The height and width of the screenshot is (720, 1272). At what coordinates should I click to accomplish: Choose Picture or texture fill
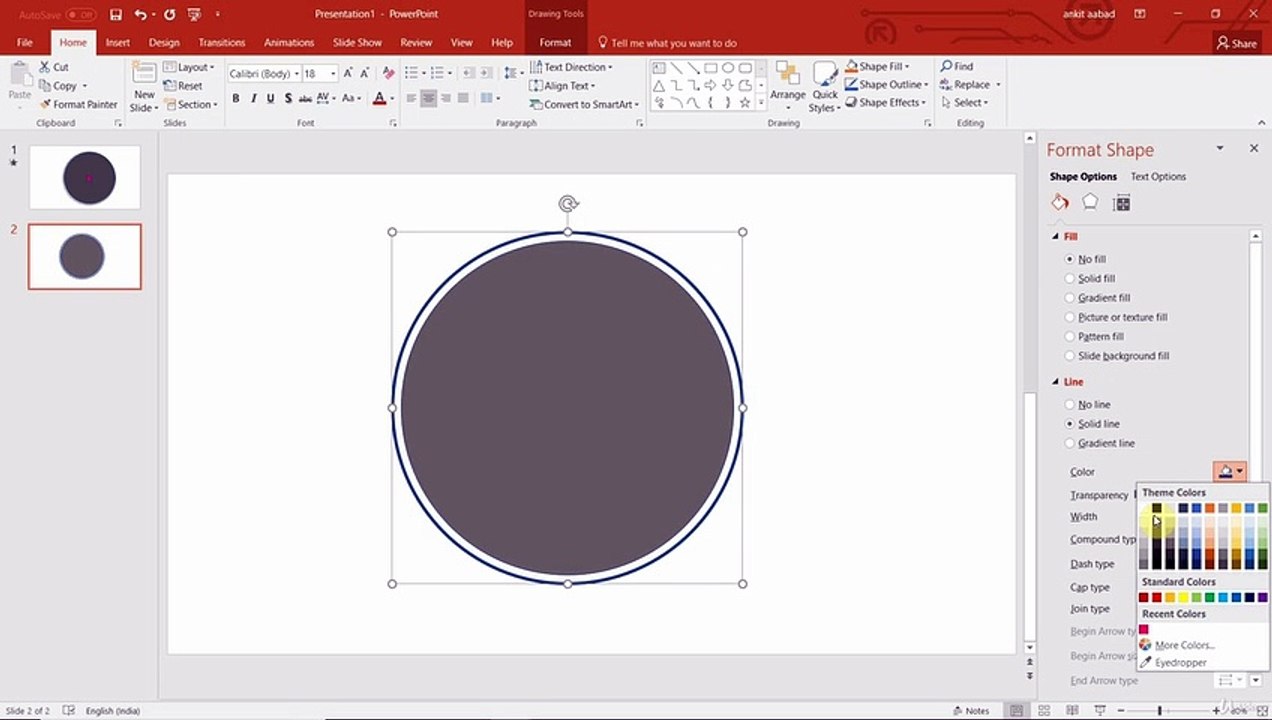point(1069,317)
